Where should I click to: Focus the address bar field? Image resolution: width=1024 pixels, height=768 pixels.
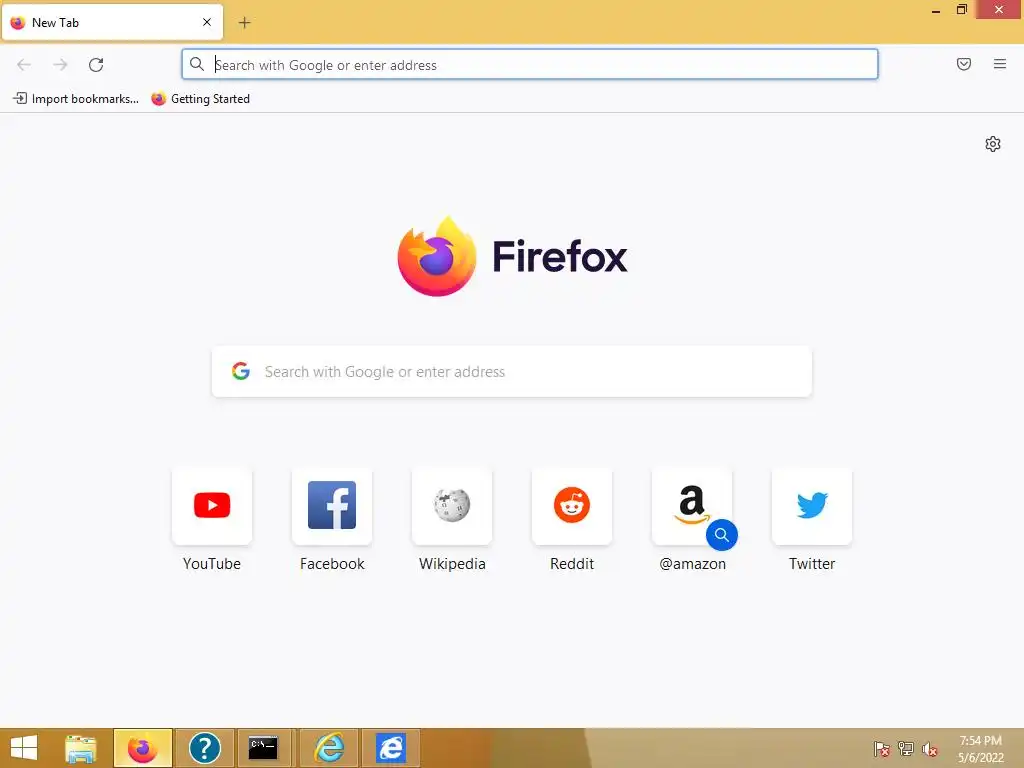pyautogui.click(x=530, y=64)
